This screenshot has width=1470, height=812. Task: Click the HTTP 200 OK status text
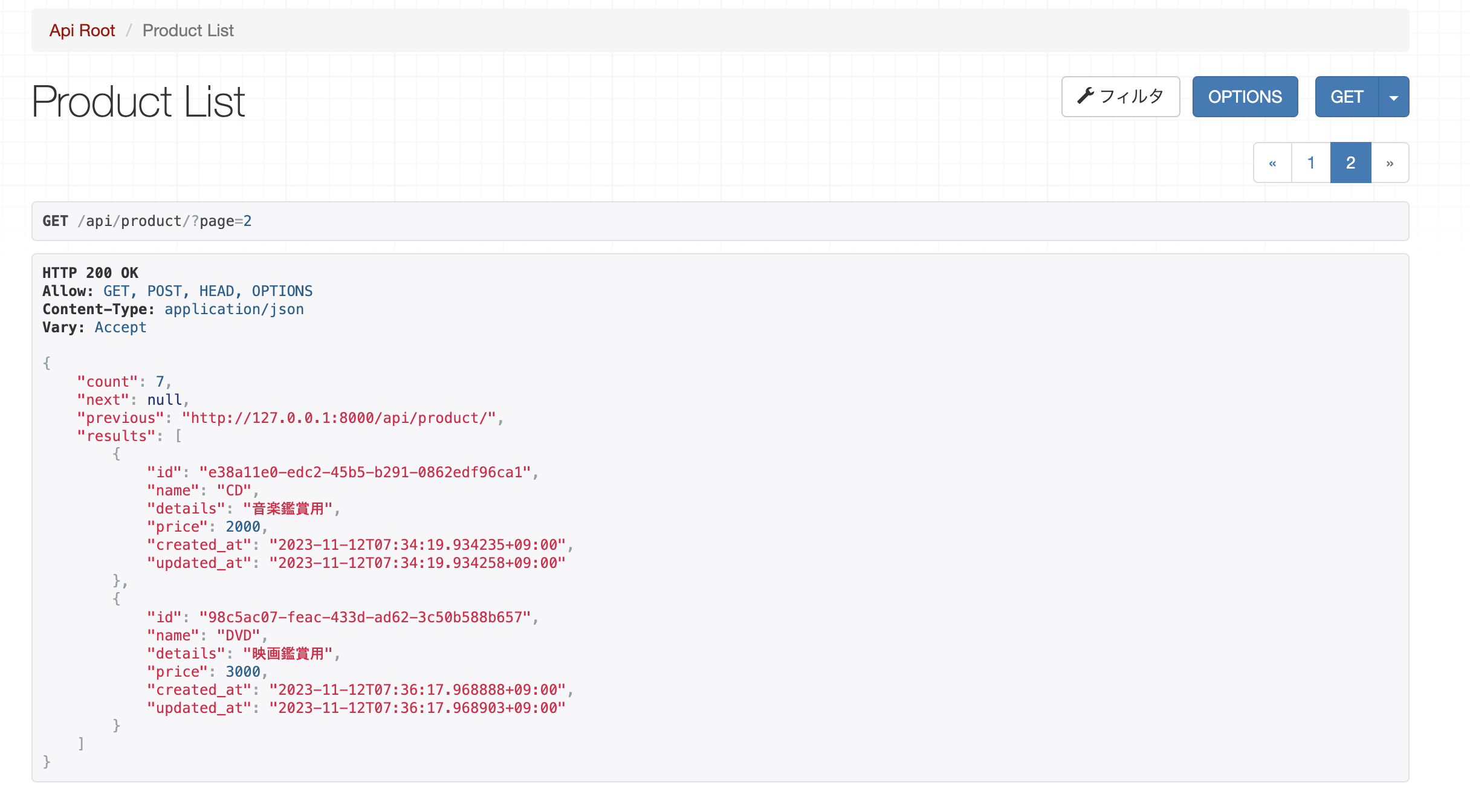tap(90, 273)
